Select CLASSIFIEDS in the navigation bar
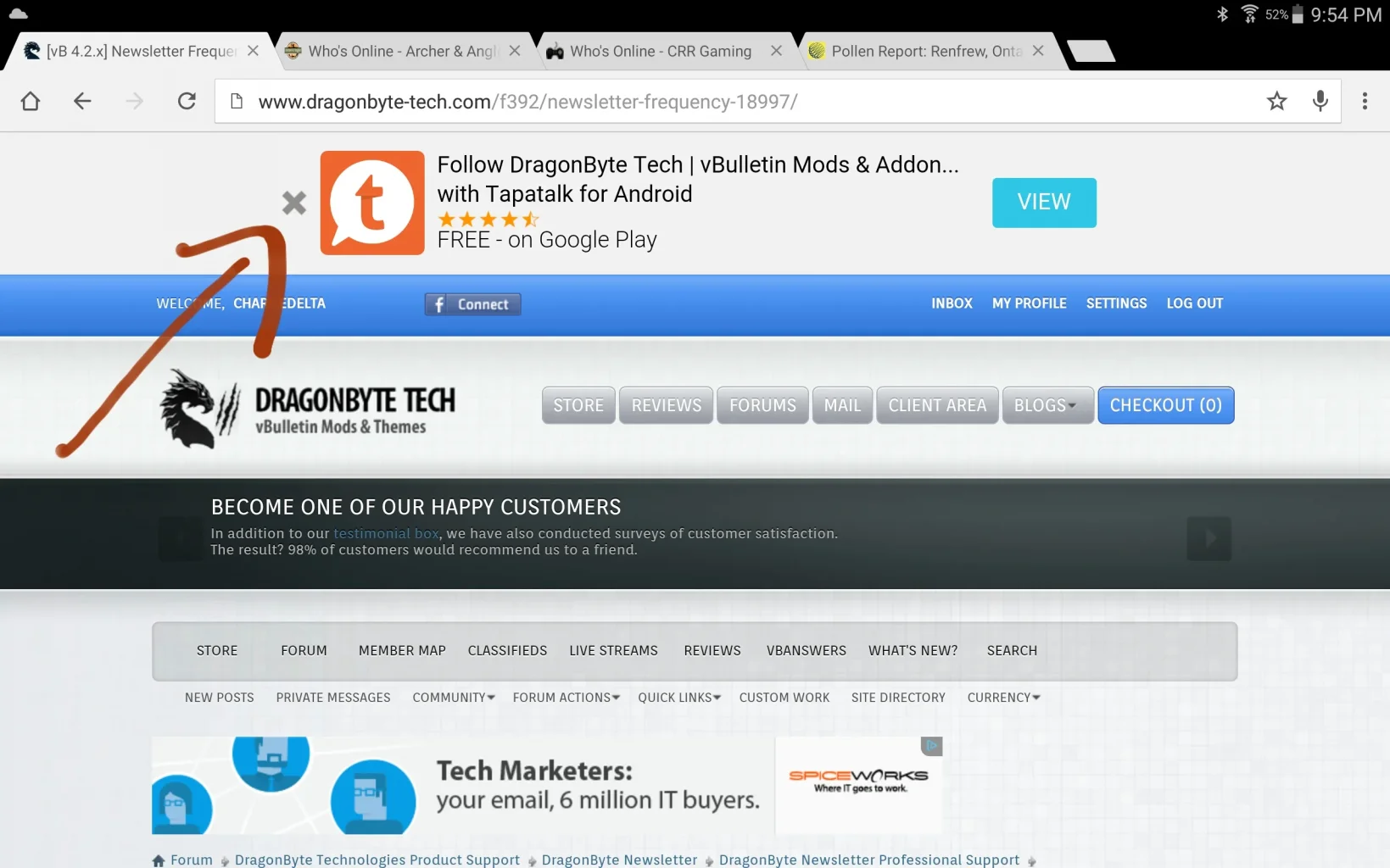 [x=507, y=651]
